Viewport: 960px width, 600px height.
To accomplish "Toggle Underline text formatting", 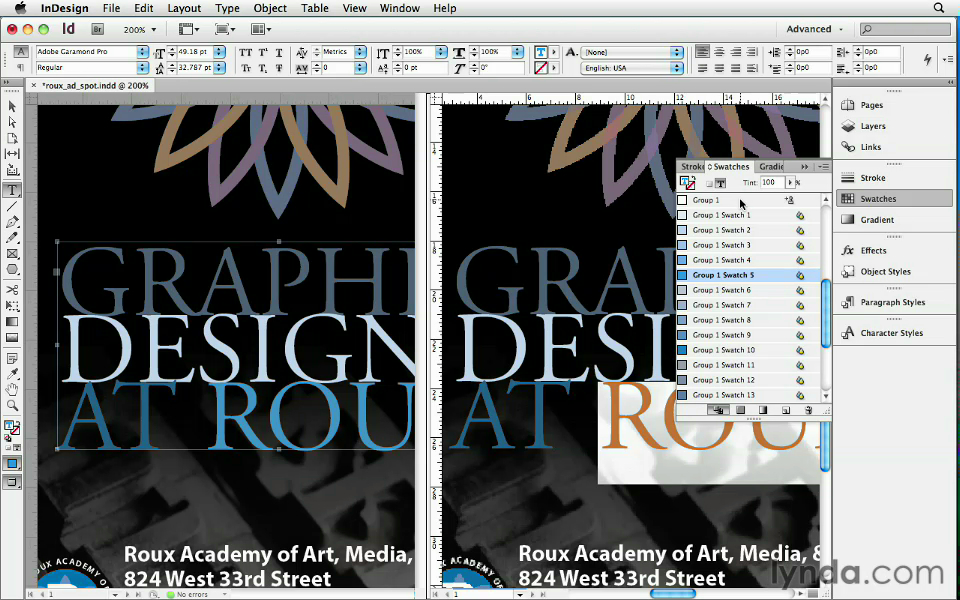I will 279,53.
